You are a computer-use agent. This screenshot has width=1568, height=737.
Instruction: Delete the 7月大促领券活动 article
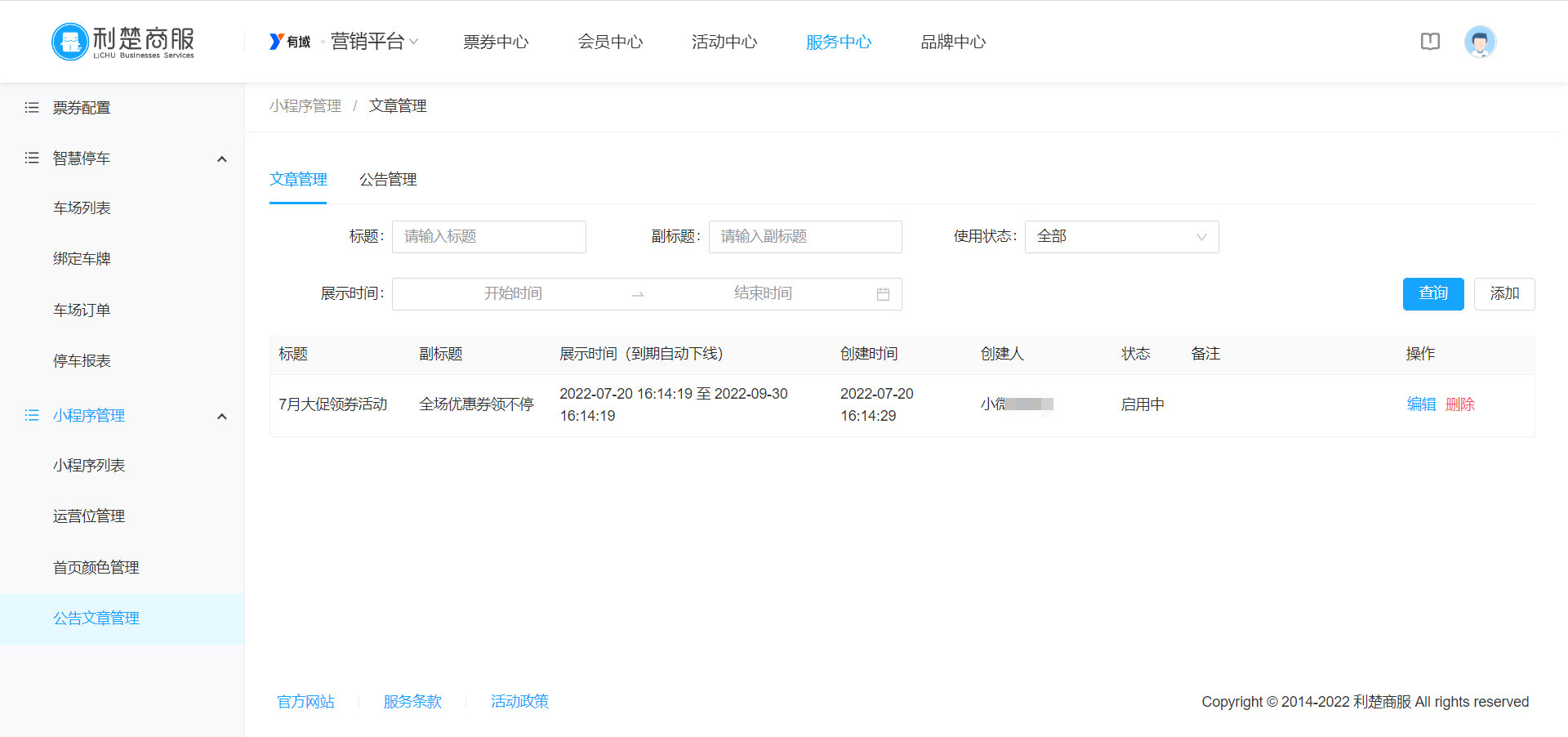1460,404
